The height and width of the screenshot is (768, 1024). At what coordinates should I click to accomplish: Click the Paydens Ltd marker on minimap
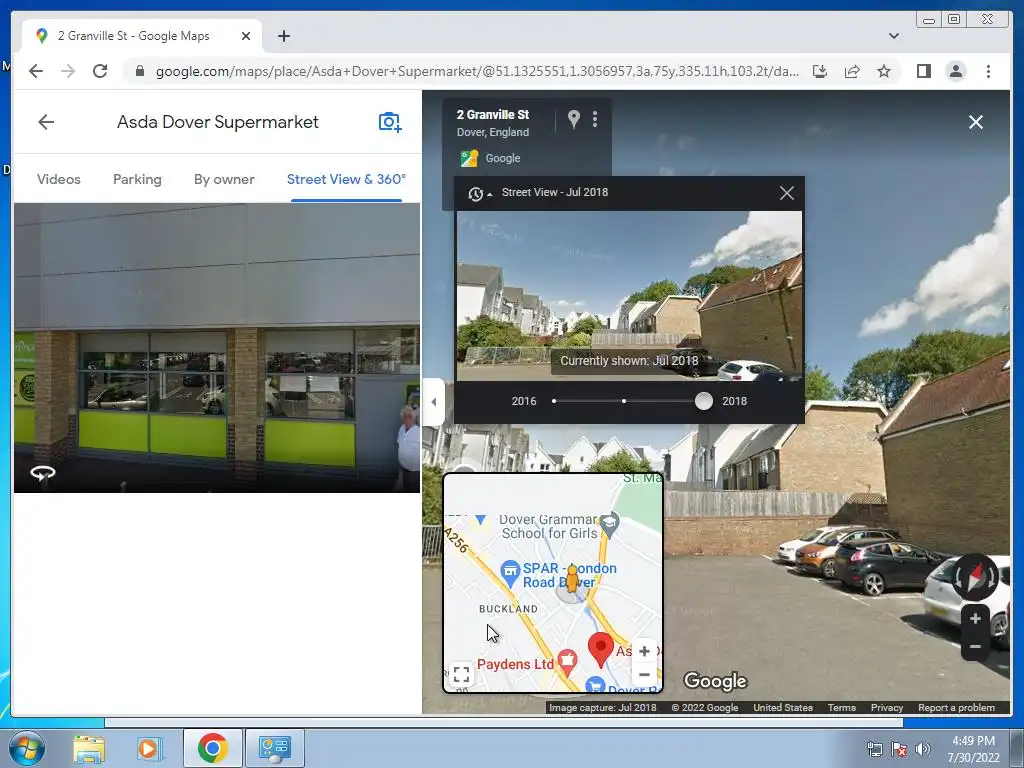[x=567, y=663]
